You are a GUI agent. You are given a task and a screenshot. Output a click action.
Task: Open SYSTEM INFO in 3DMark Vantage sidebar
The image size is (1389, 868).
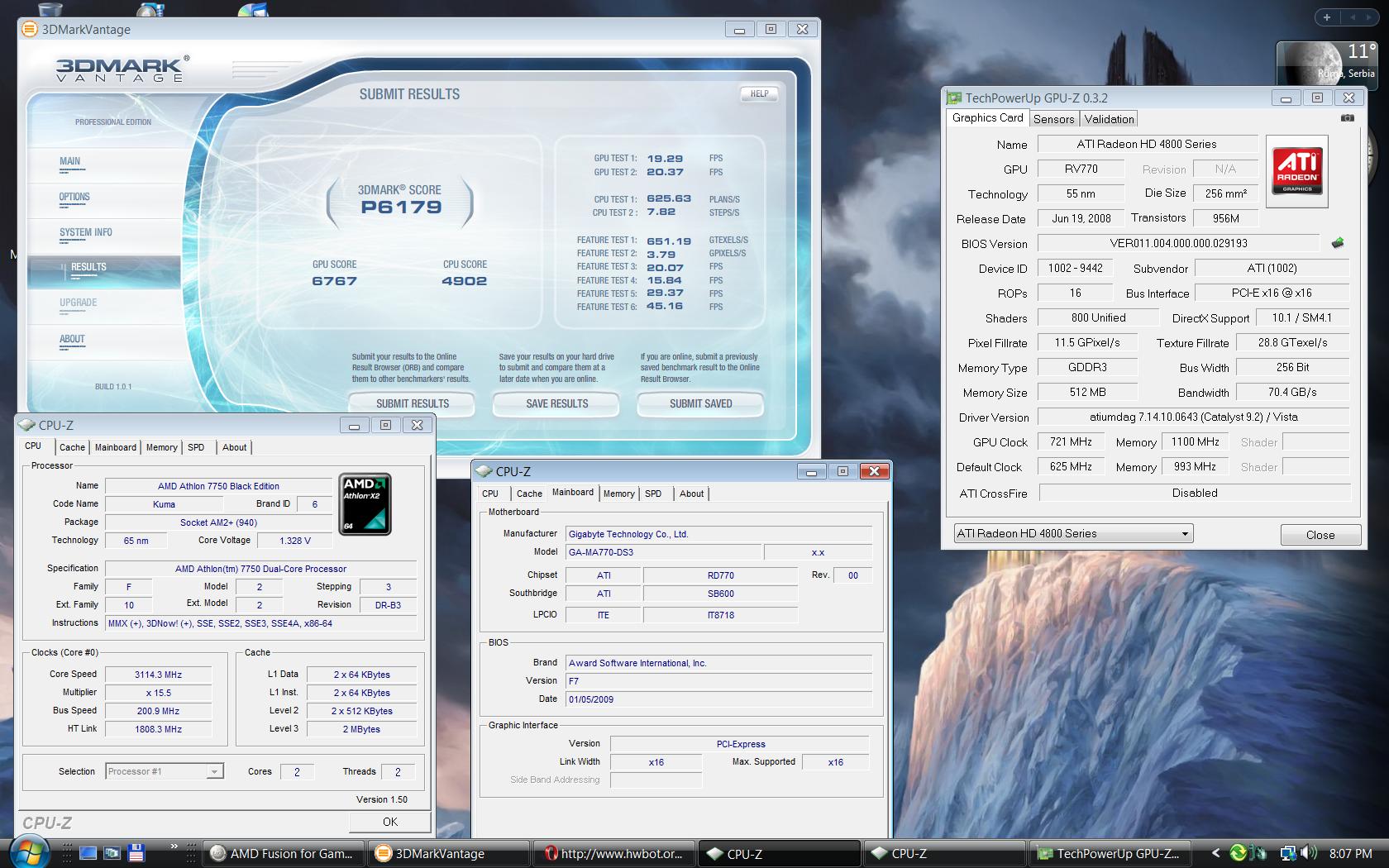click(x=86, y=234)
